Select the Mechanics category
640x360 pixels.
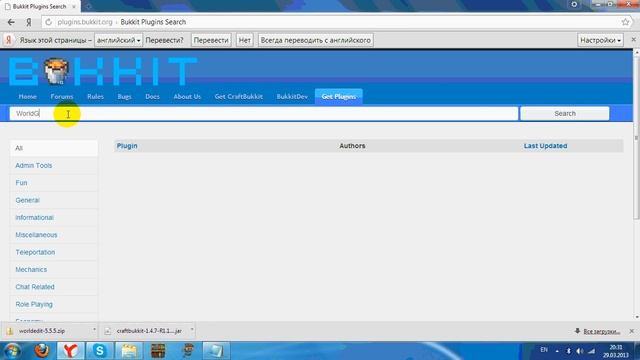[x=54, y=269]
